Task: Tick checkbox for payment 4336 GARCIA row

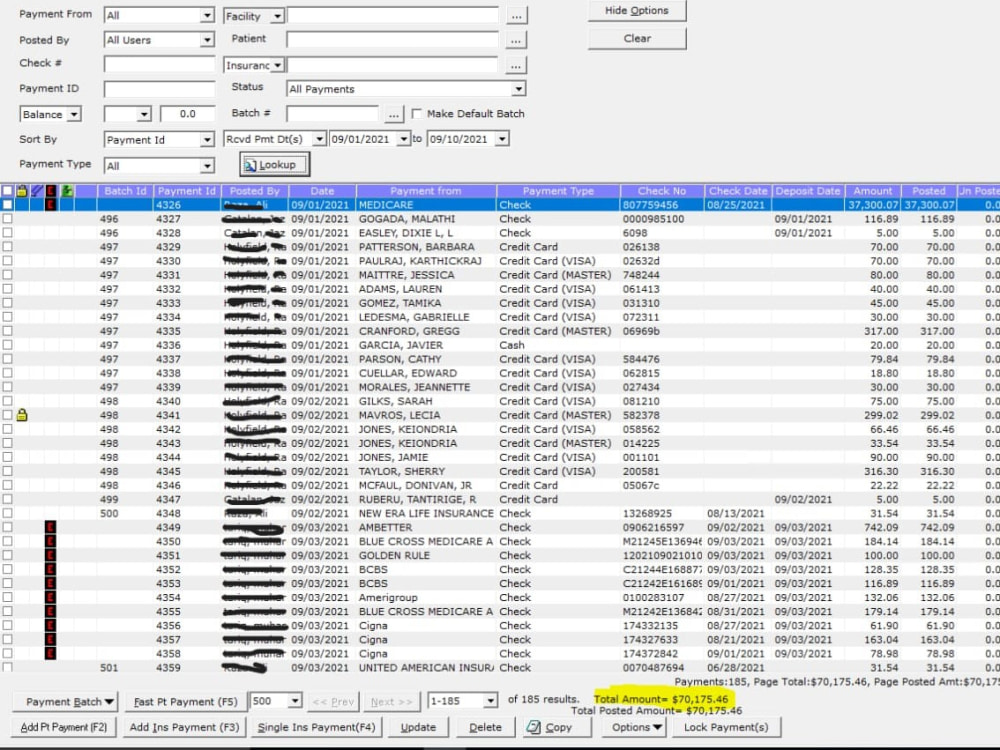Action: pos(7,345)
